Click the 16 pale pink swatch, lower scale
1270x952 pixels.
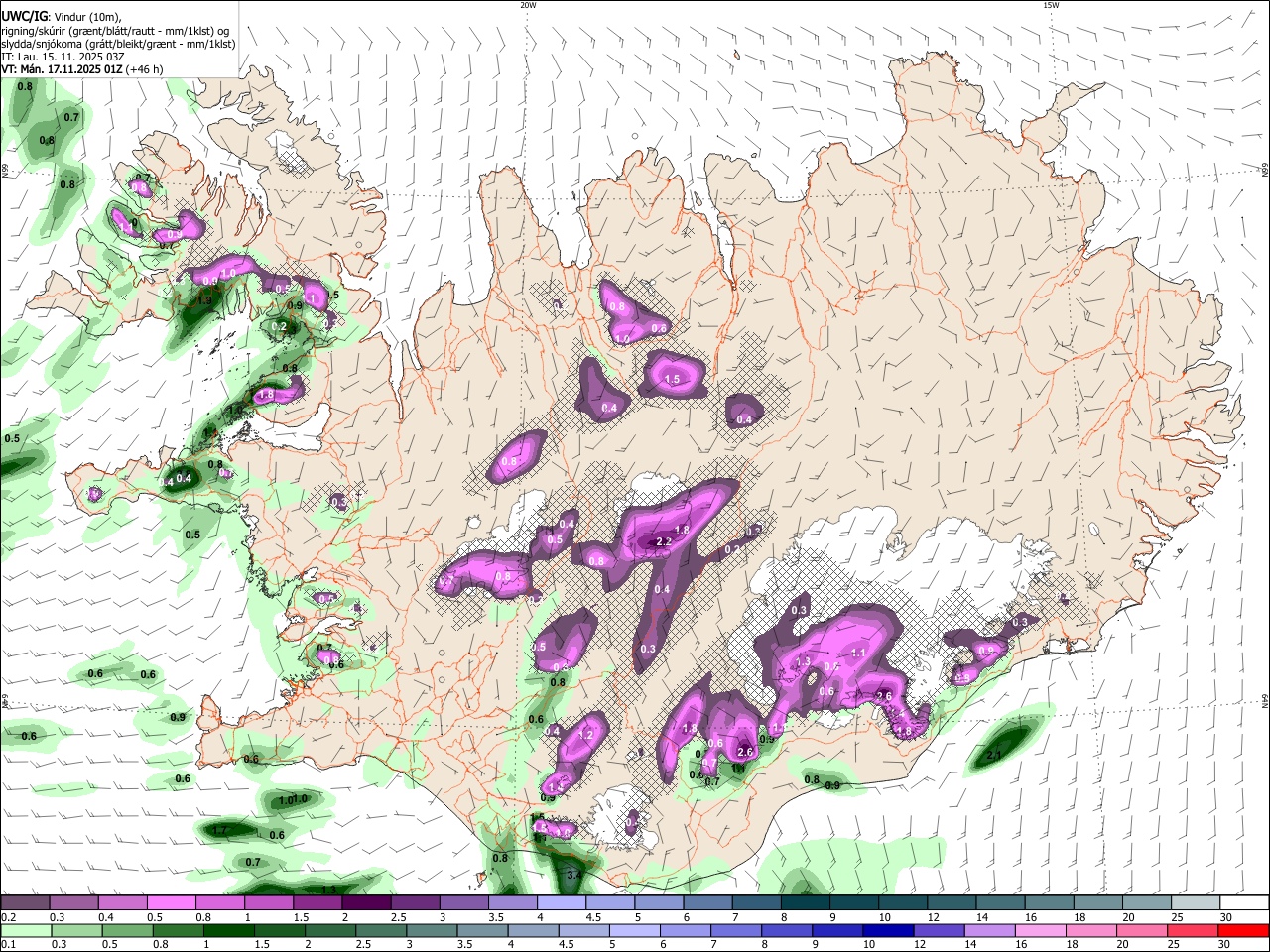(x=1040, y=930)
